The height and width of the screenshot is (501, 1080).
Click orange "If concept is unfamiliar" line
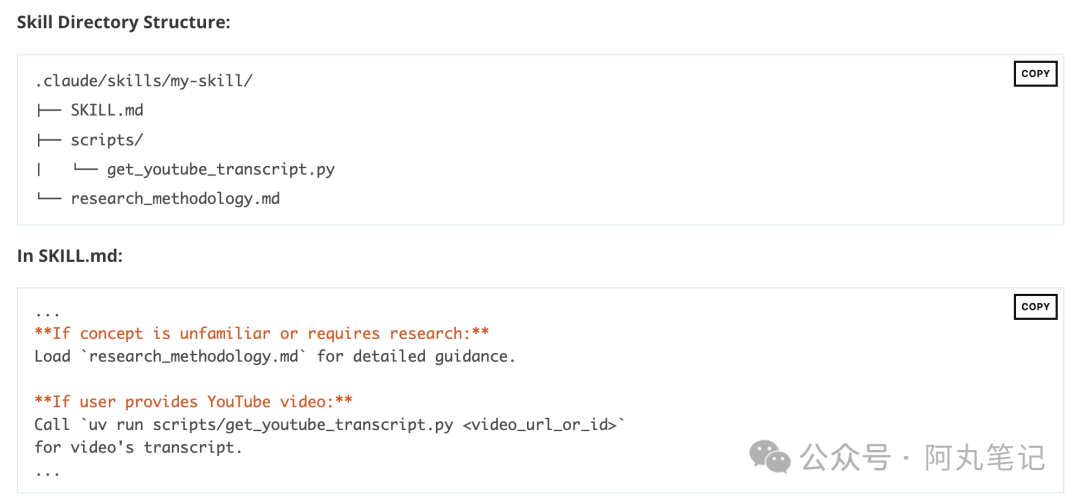[262, 334]
